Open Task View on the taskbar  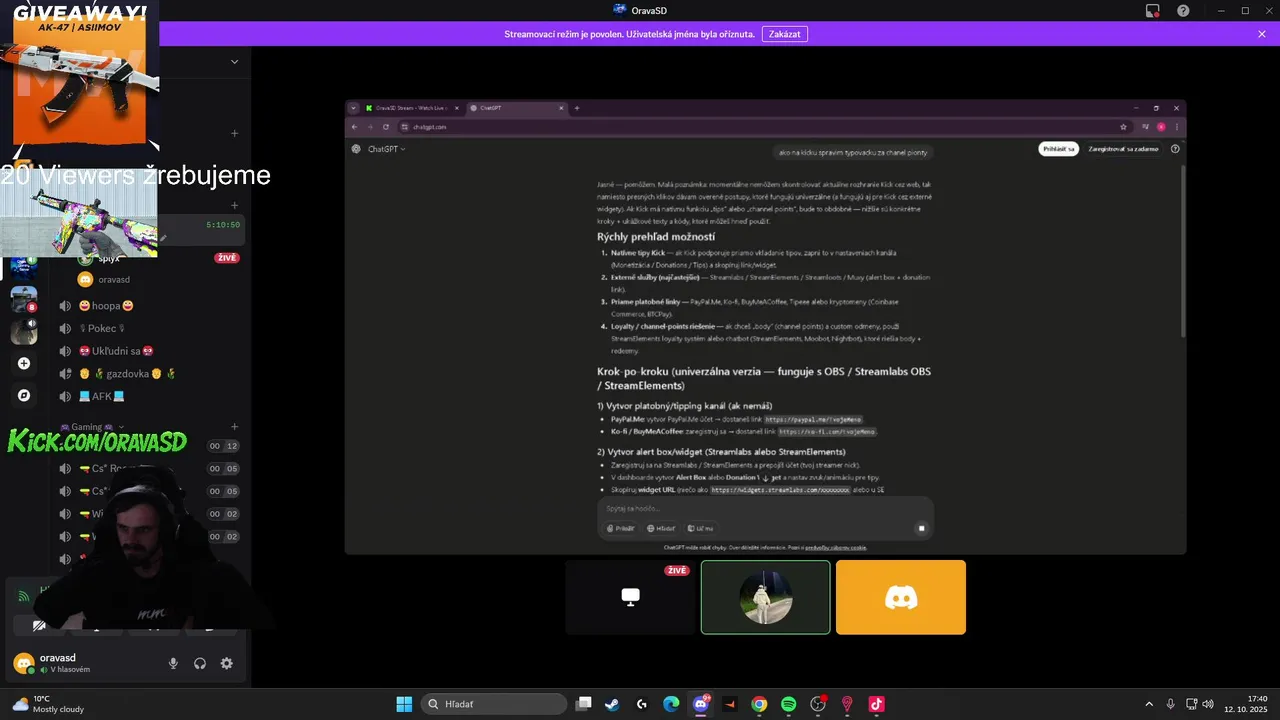point(584,704)
